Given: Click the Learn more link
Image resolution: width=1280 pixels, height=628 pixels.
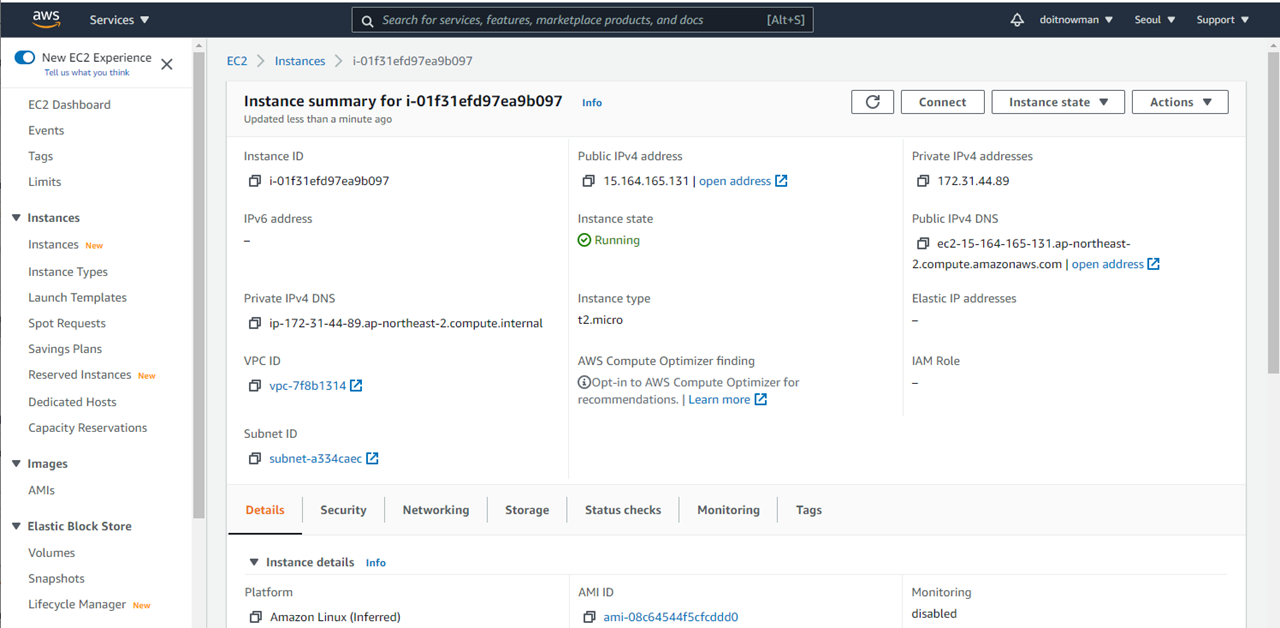Looking at the screenshot, I should 719,400.
